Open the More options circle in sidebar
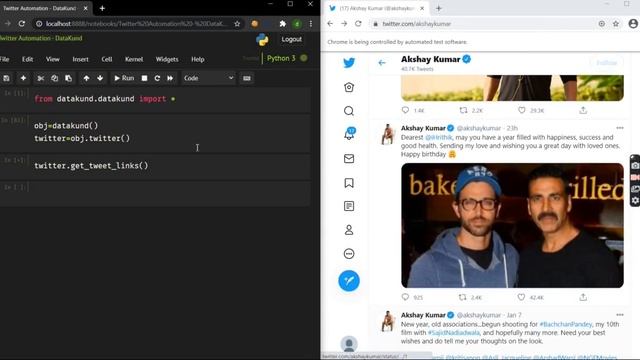640x360 pixels. click(x=349, y=254)
